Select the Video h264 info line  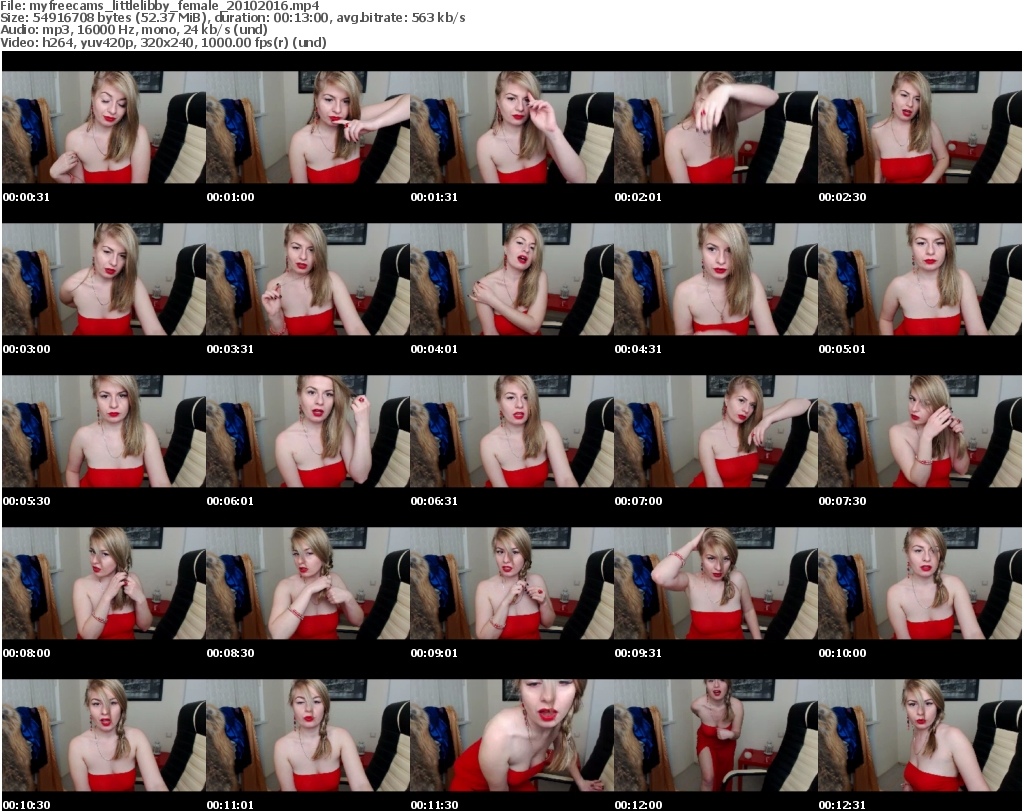163,42
